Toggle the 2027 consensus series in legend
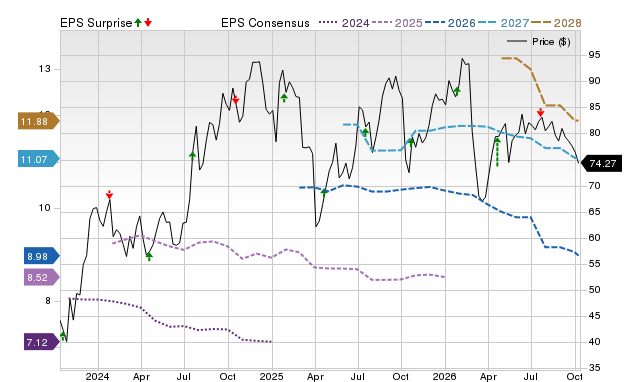The height and width of the screenshot is (382, 640). pyautogui.click(x=503, y=23)
